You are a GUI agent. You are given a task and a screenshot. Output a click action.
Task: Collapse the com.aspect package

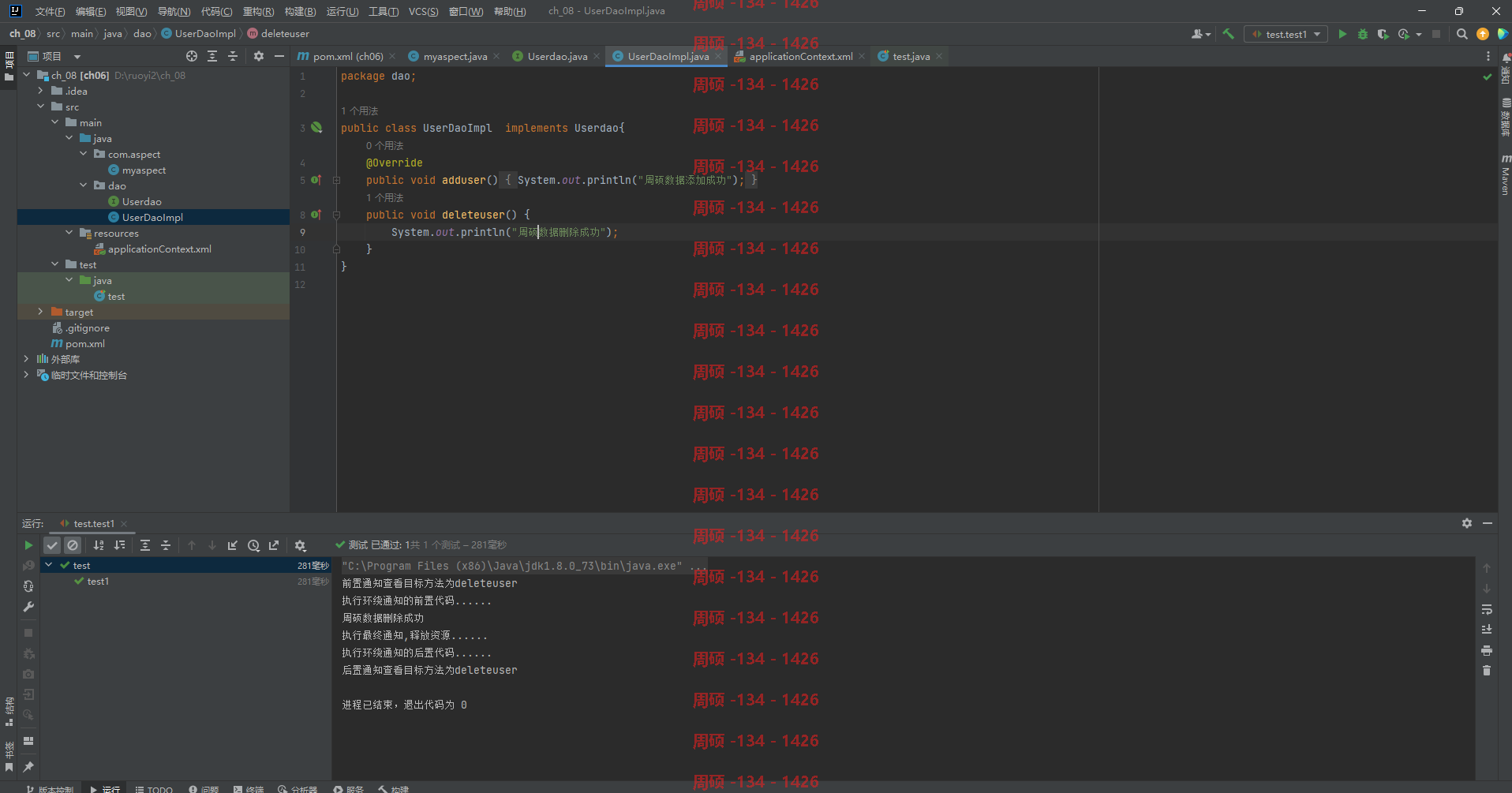[x=84, y=154]
